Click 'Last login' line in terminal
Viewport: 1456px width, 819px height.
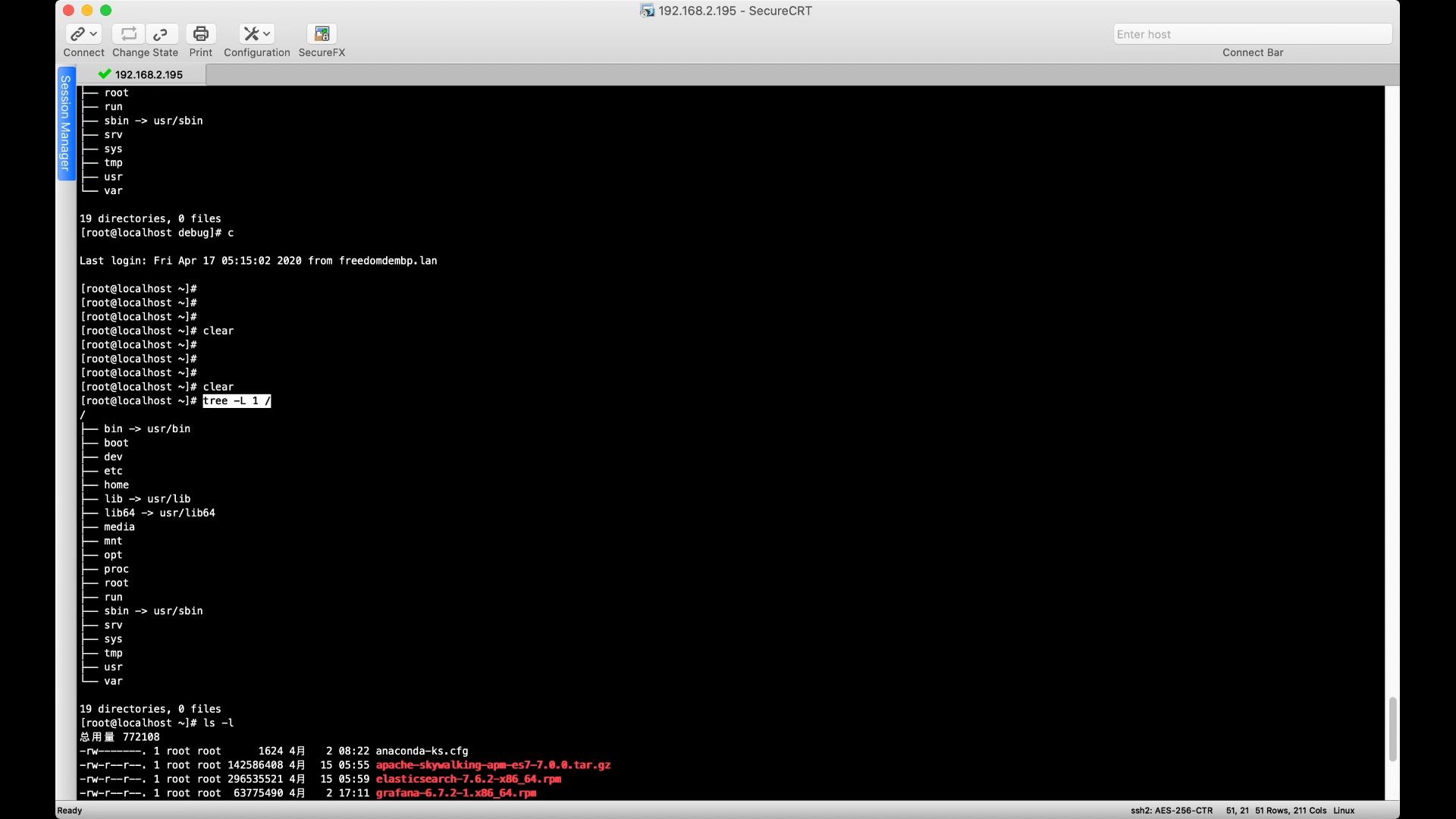(258, 261)
